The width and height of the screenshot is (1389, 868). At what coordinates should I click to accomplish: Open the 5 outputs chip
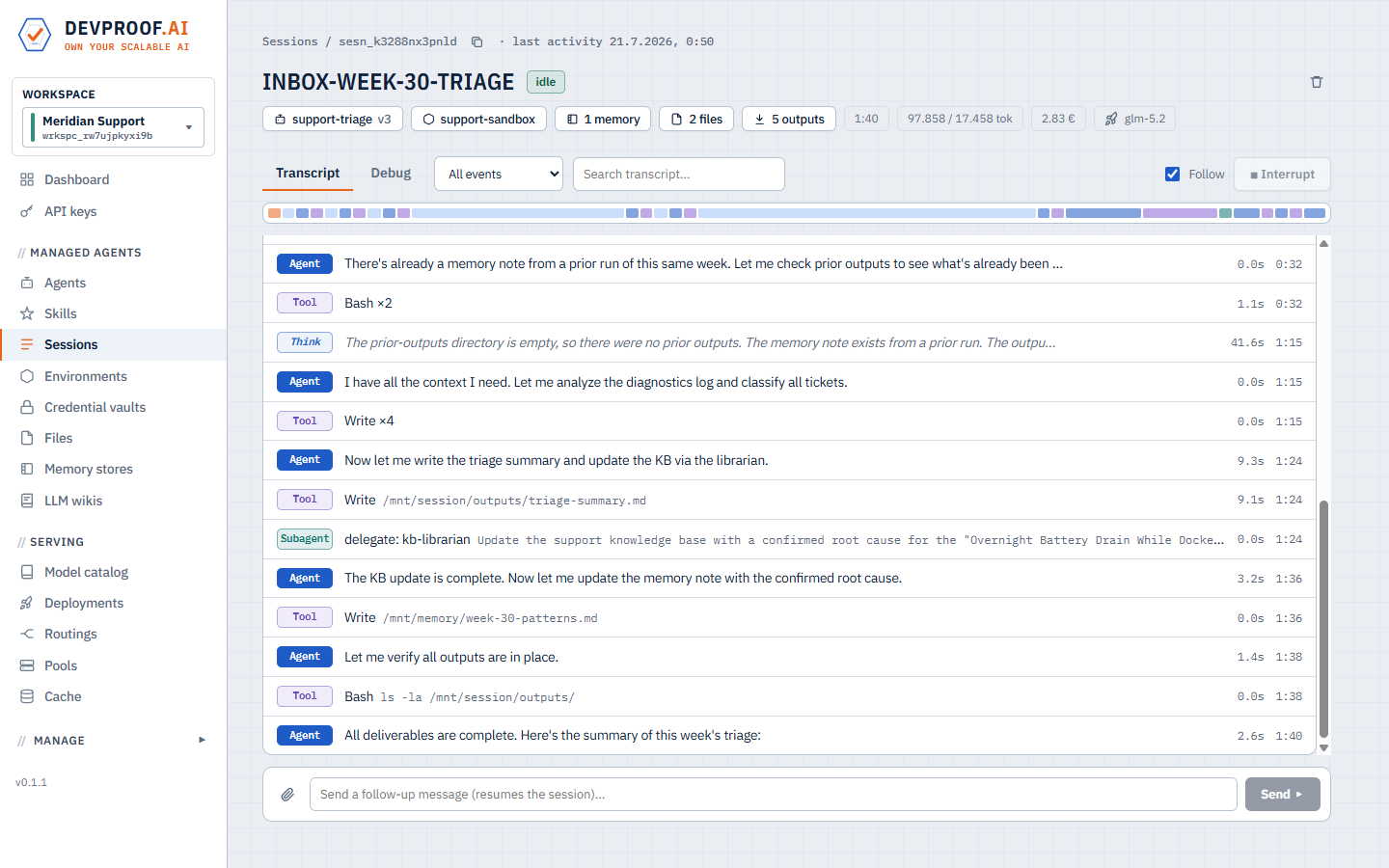(789, 119)
